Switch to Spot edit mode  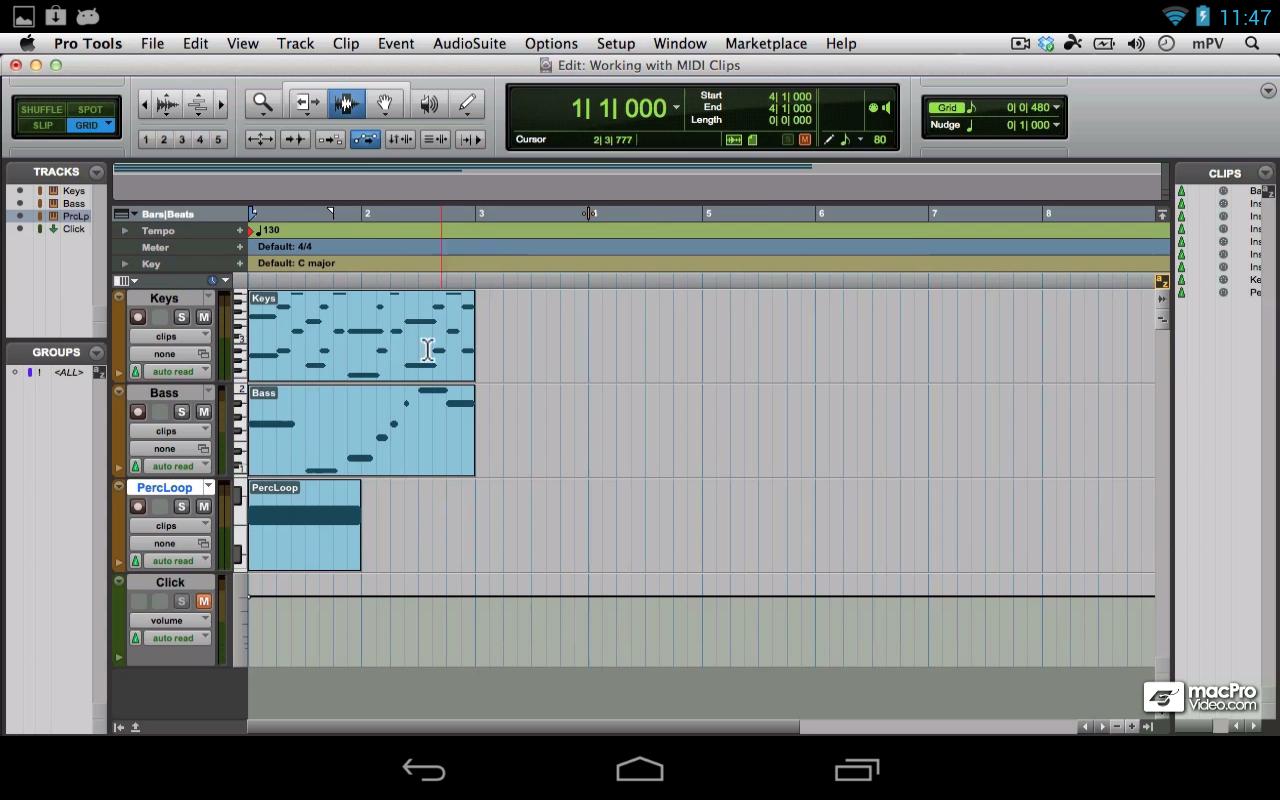coord(90,109)
